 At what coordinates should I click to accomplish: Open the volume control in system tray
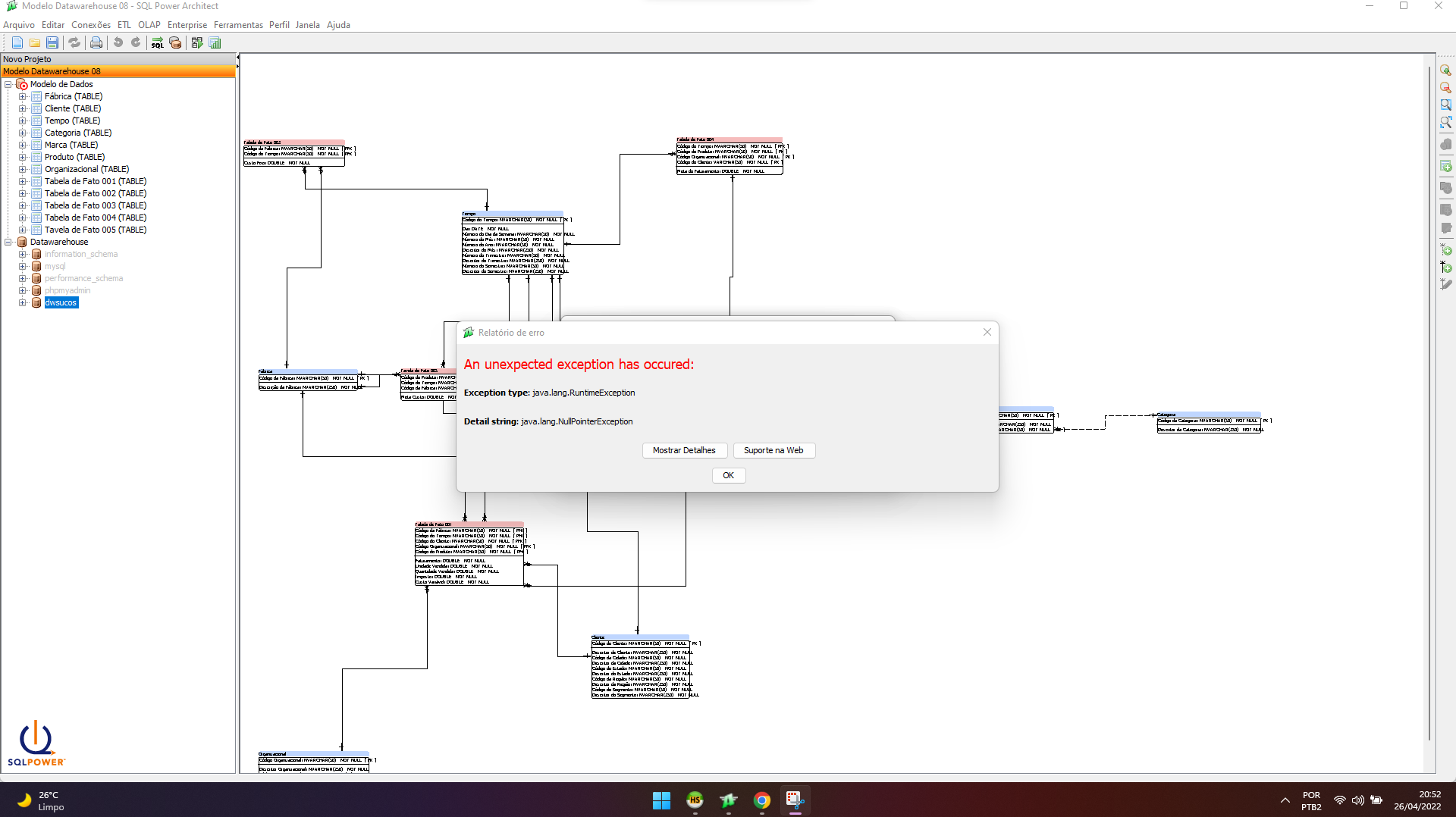pyautogui.click(x=1357, y=800)
